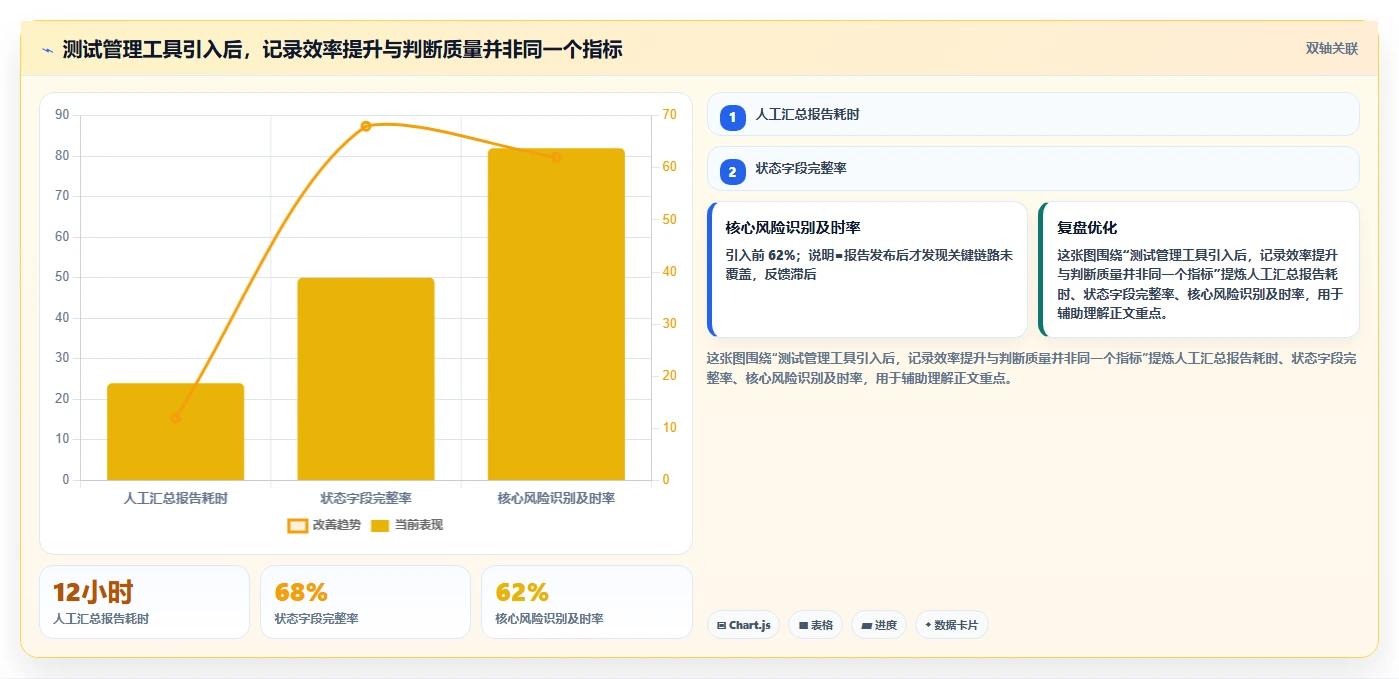Image resolution: width=1399 pixels, height=679 pixels.
Task: Click the x-axis label 核心风险识别及时率
Action: tap(556, 498)
